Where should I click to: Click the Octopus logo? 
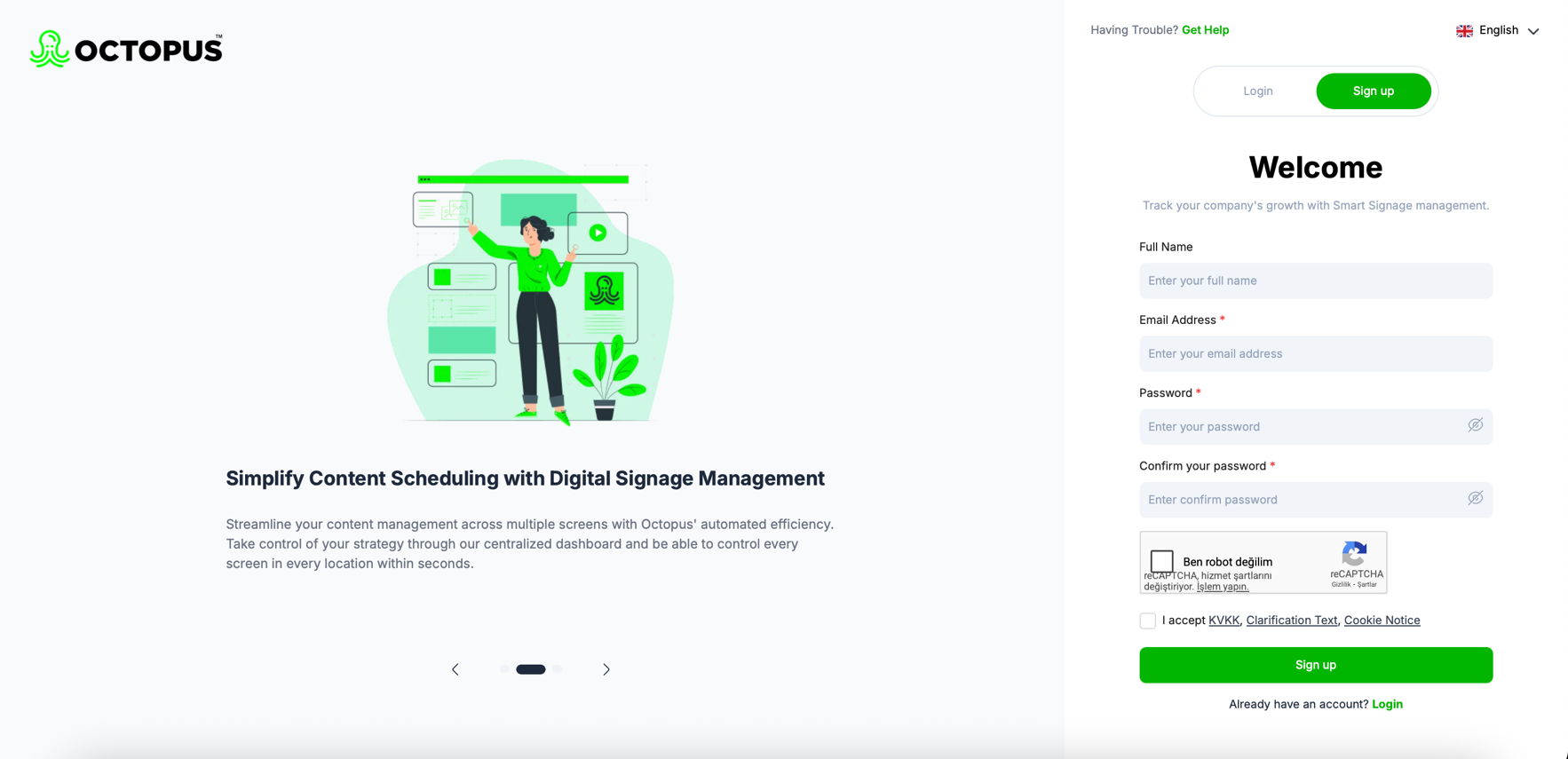(126, 49)
